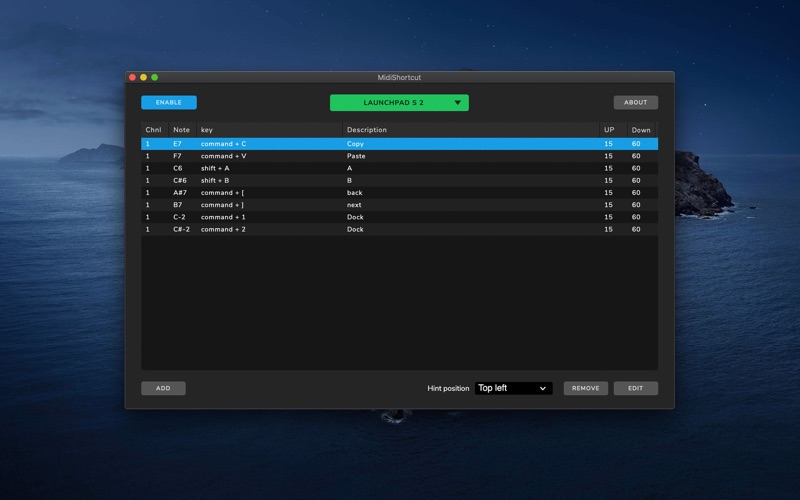
Task: Click the 'shift + B' key cell
Action: (215, 181)
